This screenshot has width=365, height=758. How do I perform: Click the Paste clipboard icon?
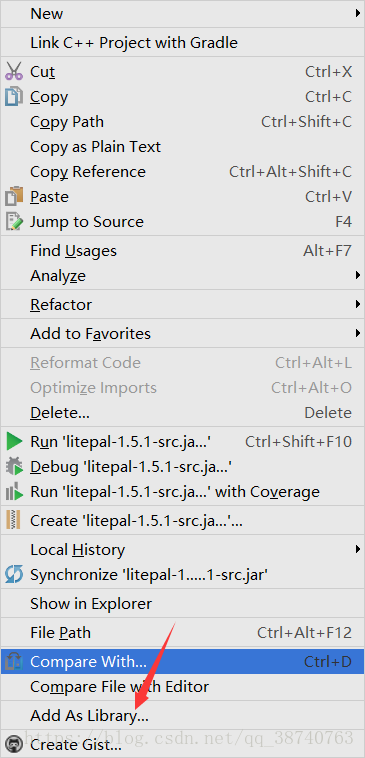click(14, 197)
